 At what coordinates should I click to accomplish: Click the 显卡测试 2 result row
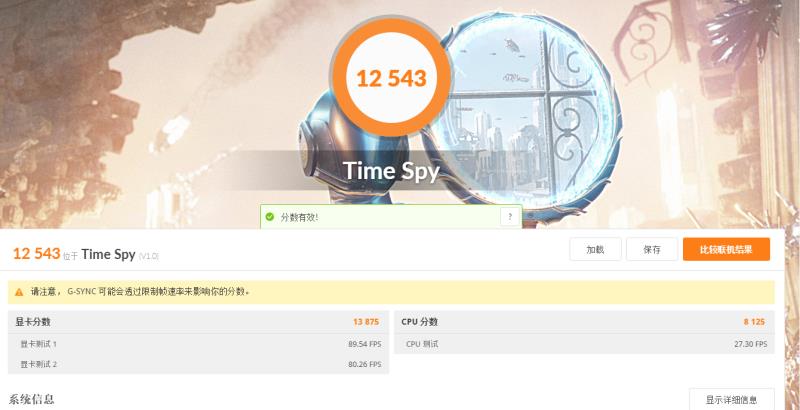pyautogui.click(x=198, y=364)
